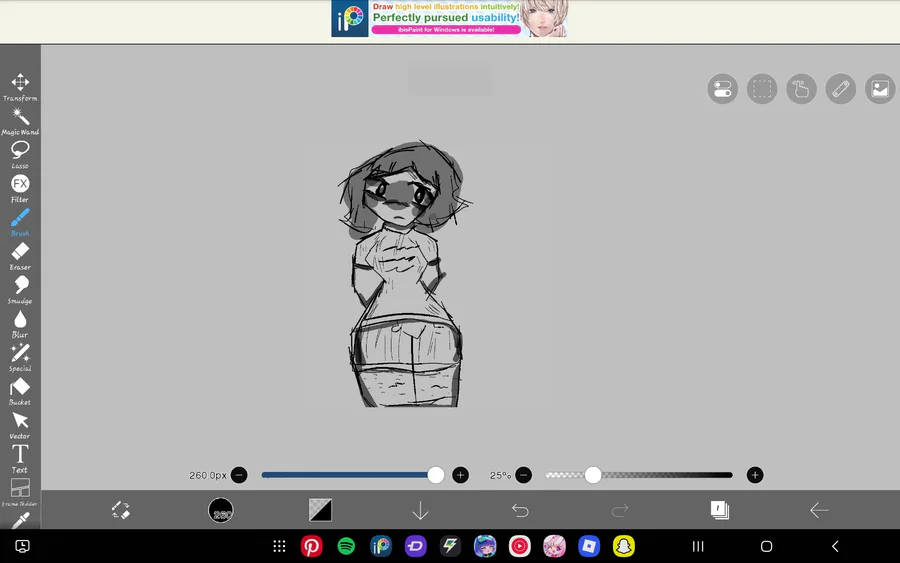
Task: Open the screen capture taskbar icon
Action: tap(22, 546)
